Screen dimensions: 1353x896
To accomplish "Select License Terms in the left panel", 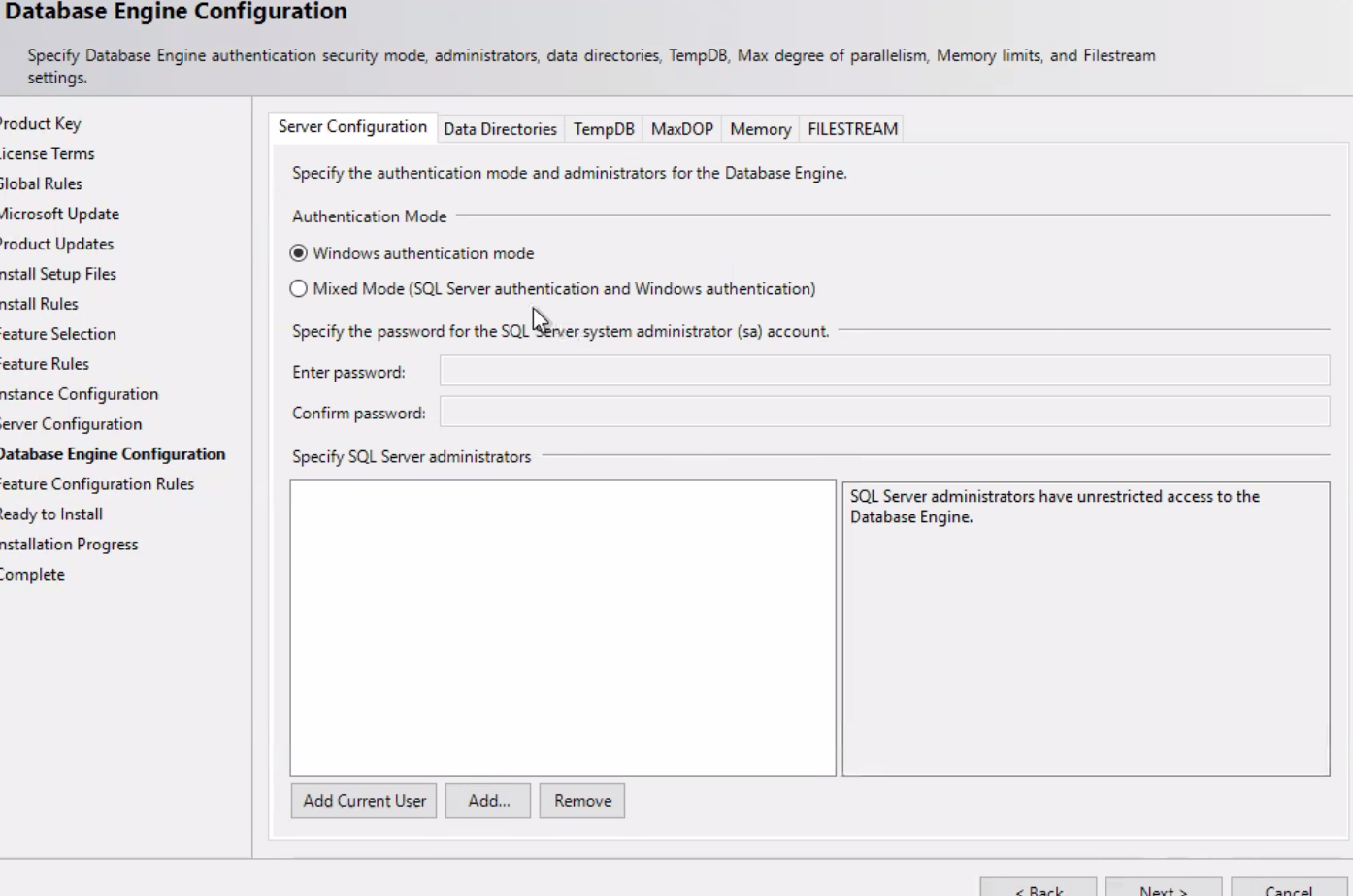I will [x=47, y=153].
